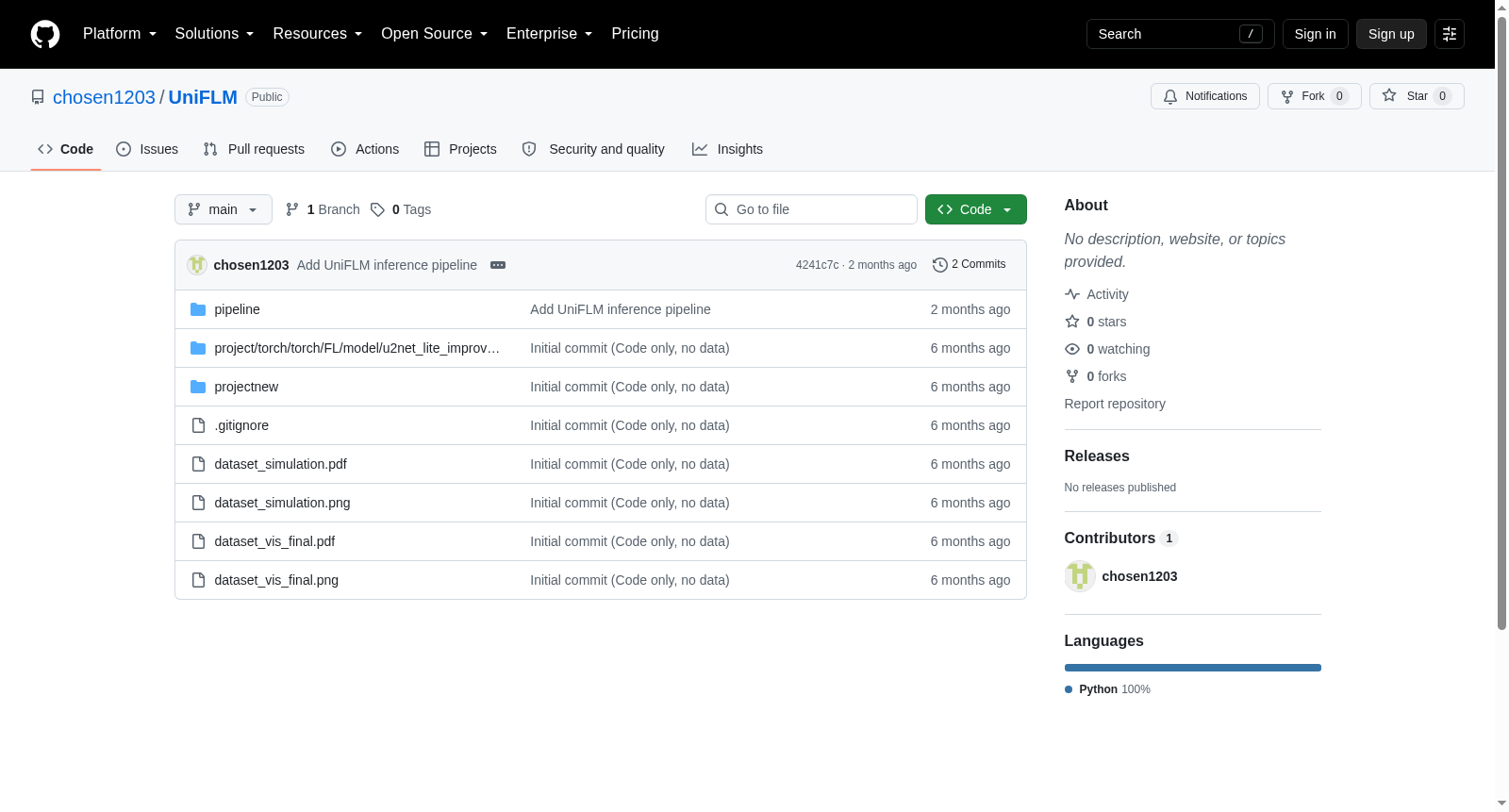The width and height of the screenshot is (1509, 812).
Task: Open the chosen1203 owner link
Action: [104, 97]
